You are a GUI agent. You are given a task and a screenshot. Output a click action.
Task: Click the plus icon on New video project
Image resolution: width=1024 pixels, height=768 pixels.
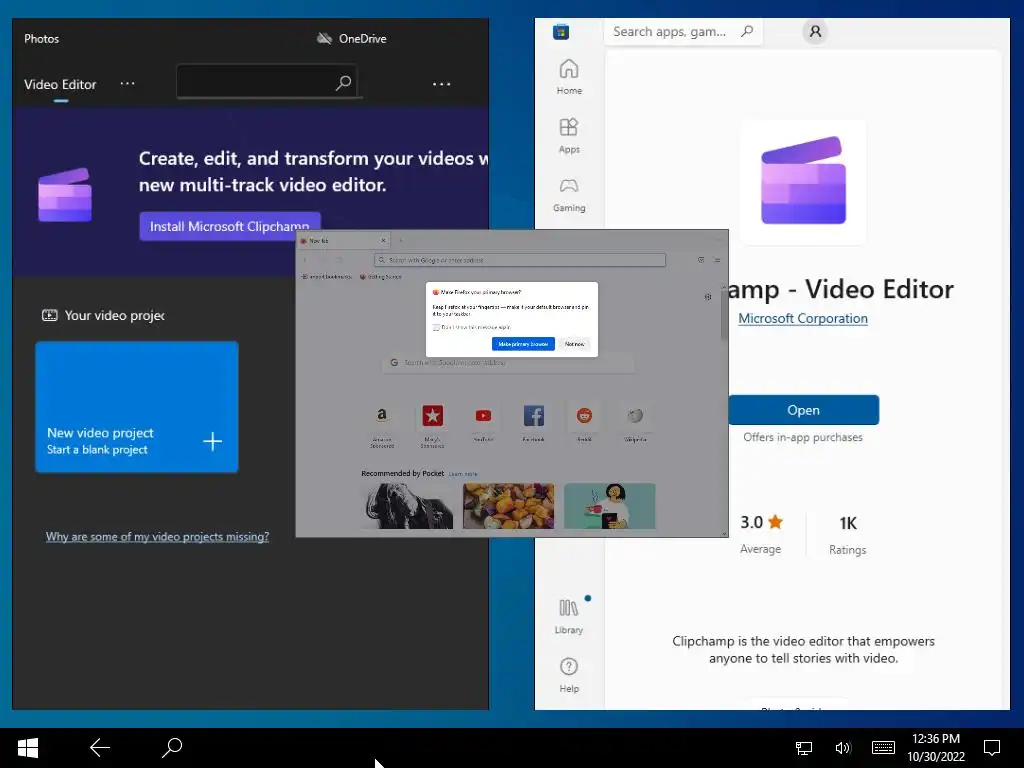[x=212, y=441]
